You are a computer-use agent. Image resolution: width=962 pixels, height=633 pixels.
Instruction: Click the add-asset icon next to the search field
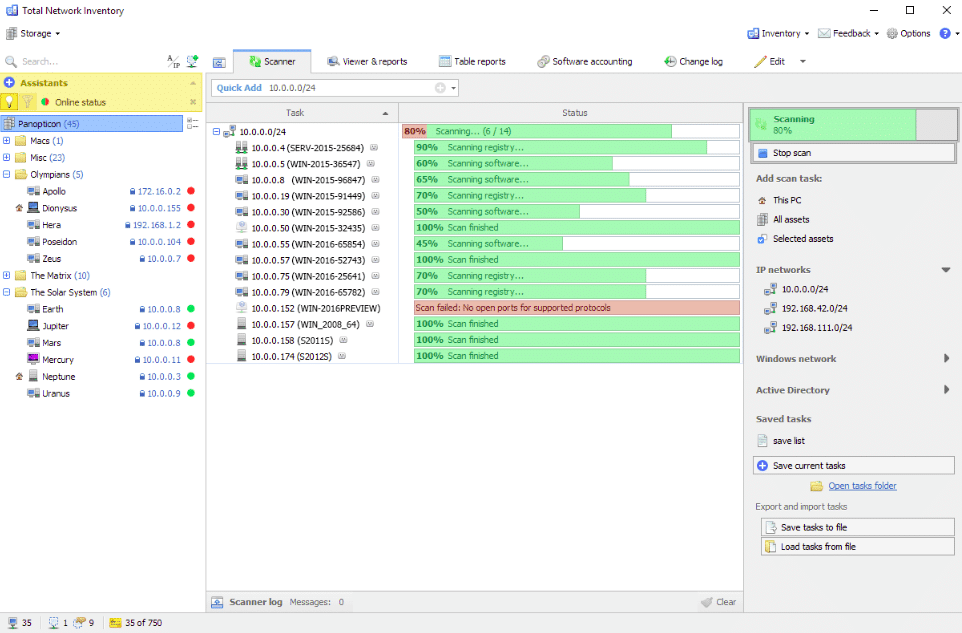pyautogui.click(x=193, y=61)
